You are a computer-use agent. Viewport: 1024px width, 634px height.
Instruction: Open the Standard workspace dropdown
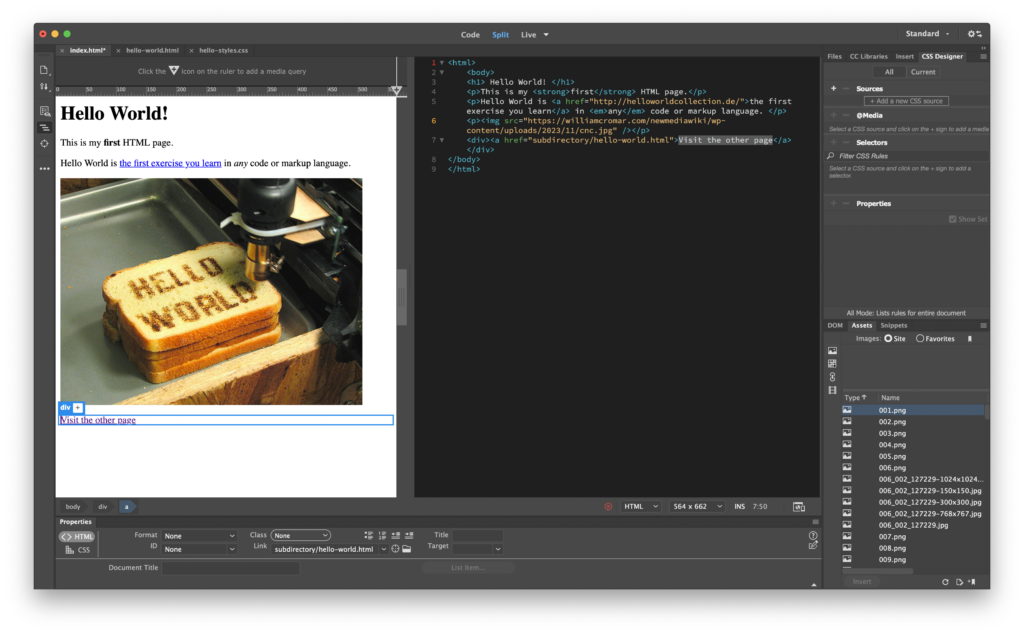tap(927, 34)
